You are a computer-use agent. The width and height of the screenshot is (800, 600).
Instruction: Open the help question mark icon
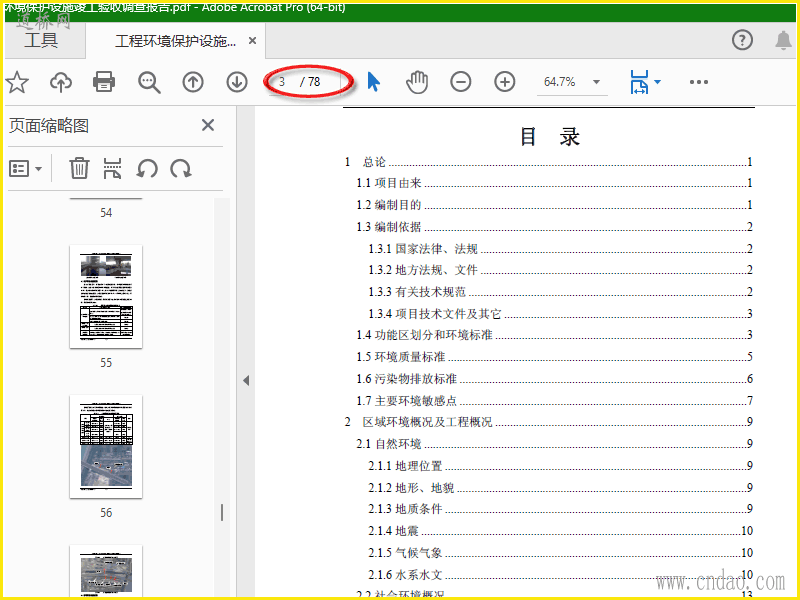742,40
